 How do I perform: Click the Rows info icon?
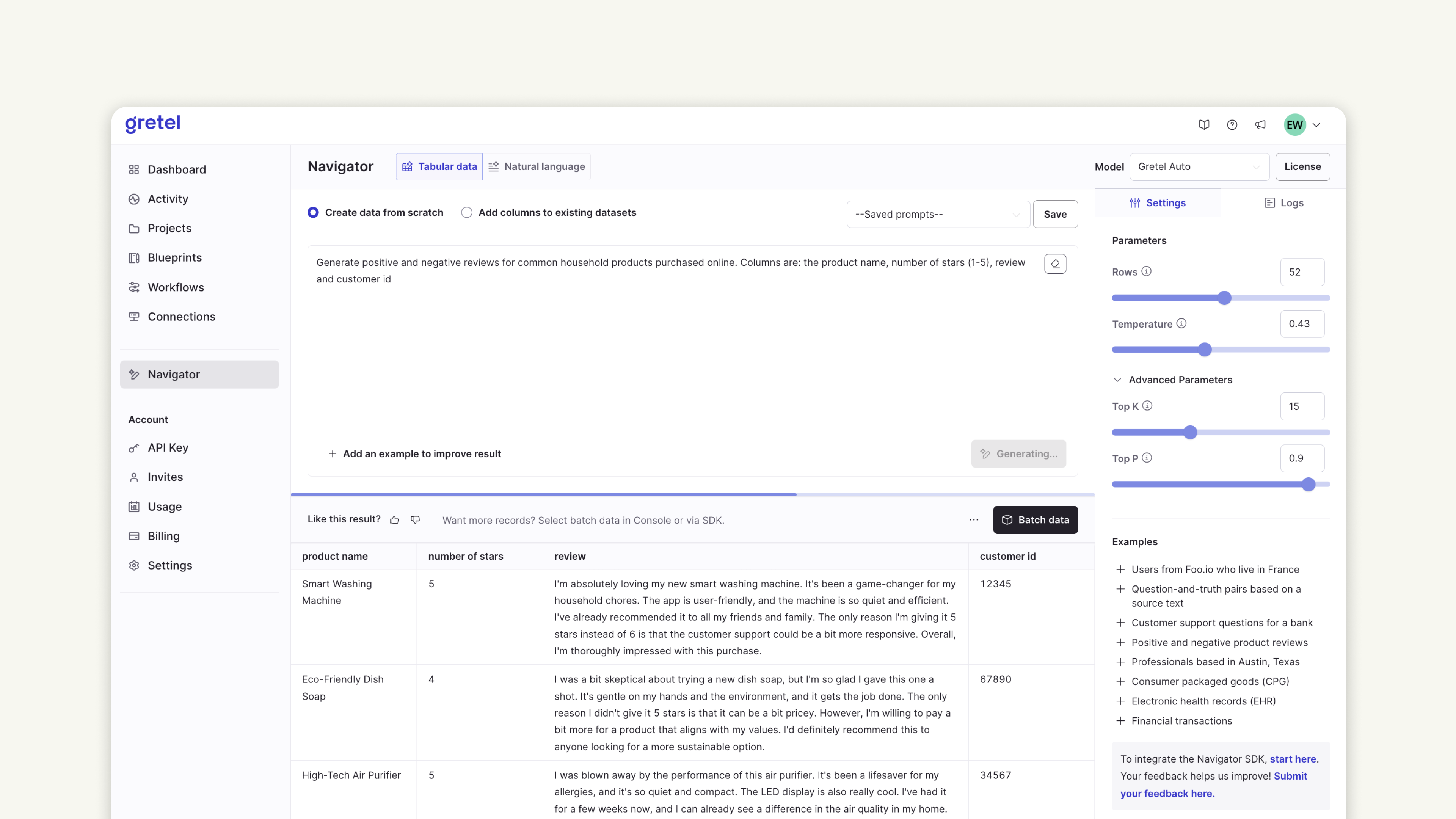(1146, 271)
